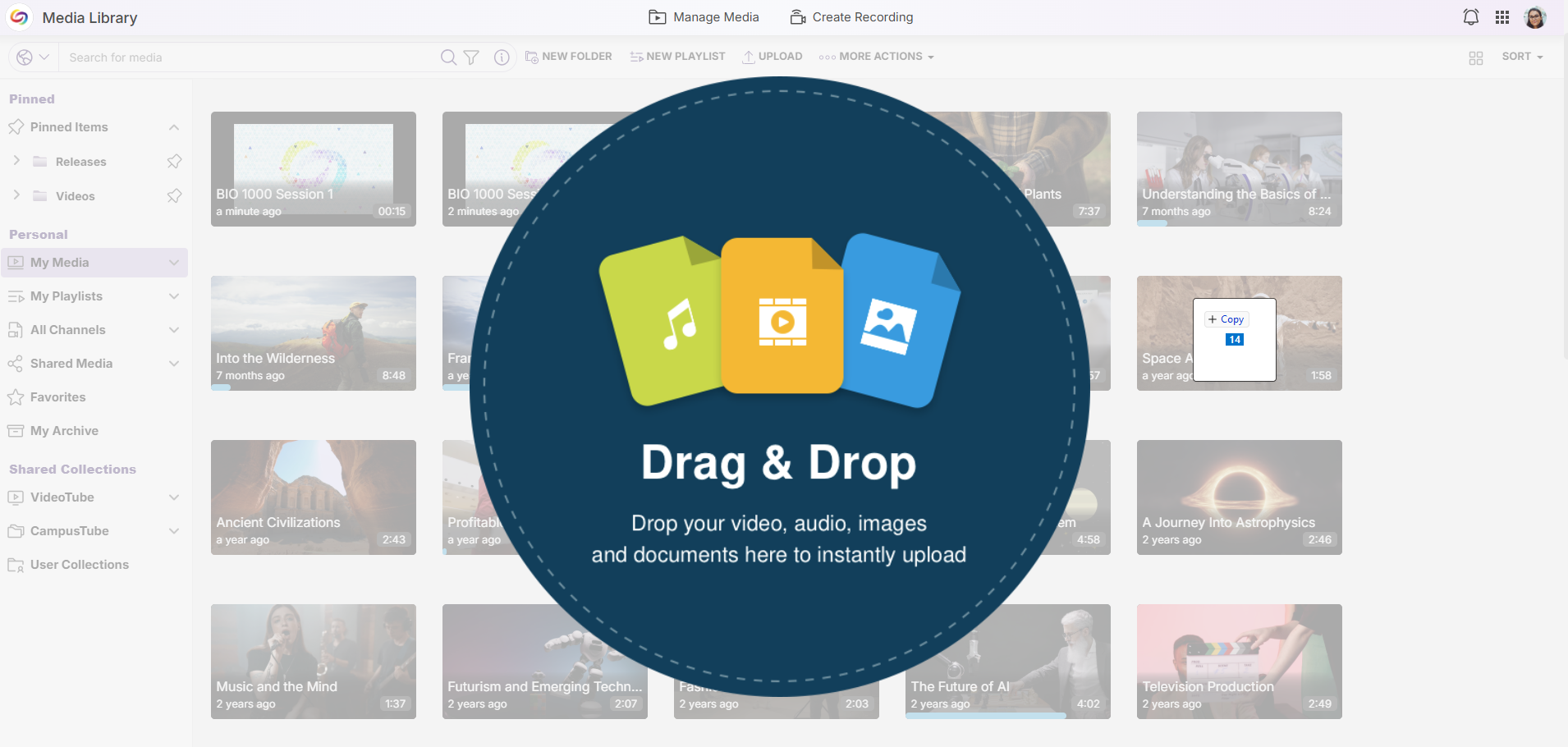Select My Media in sidebar
Screen dimensions: 1568x747
point(94,263)
